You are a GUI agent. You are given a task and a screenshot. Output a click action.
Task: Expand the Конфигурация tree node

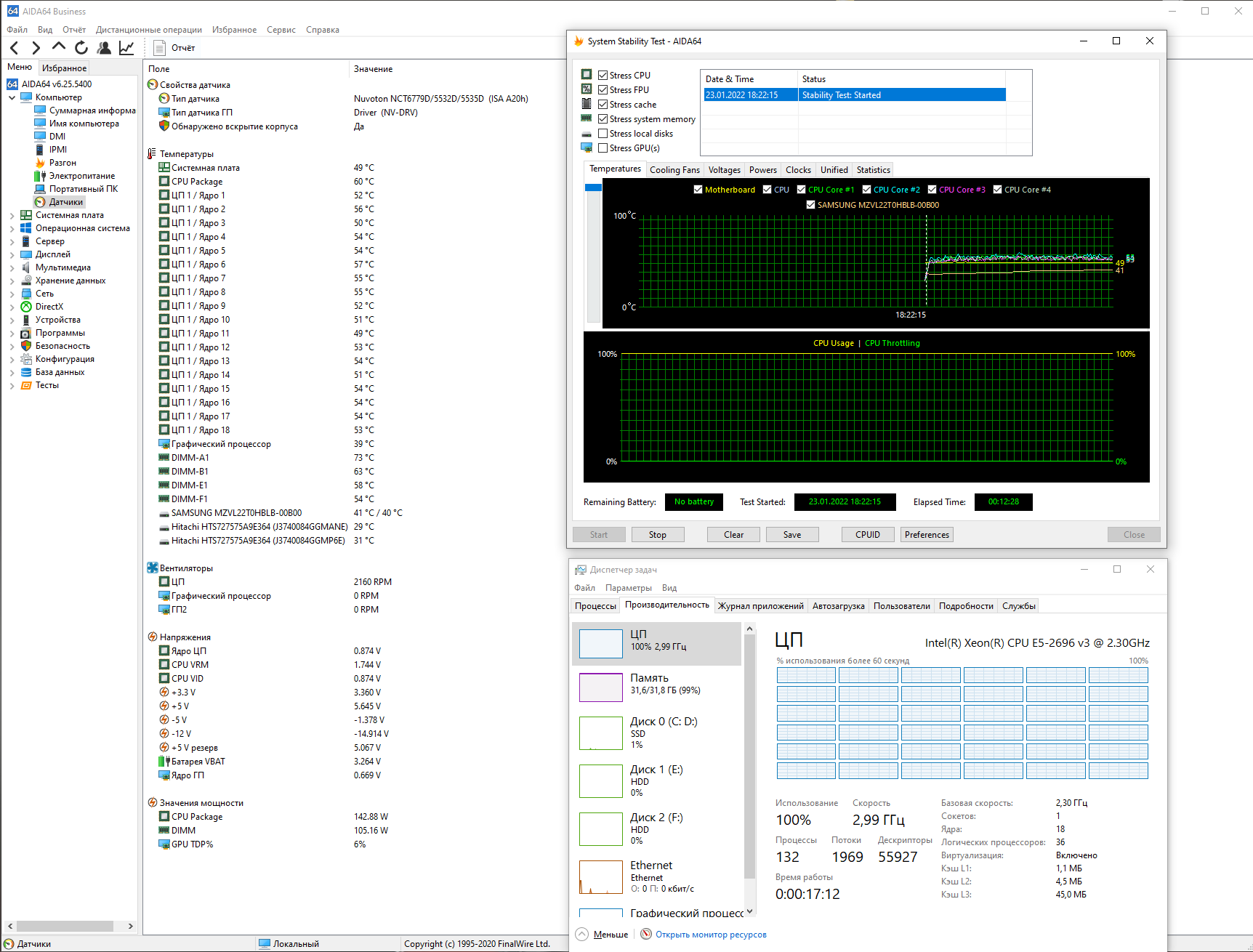click(12, 359)
